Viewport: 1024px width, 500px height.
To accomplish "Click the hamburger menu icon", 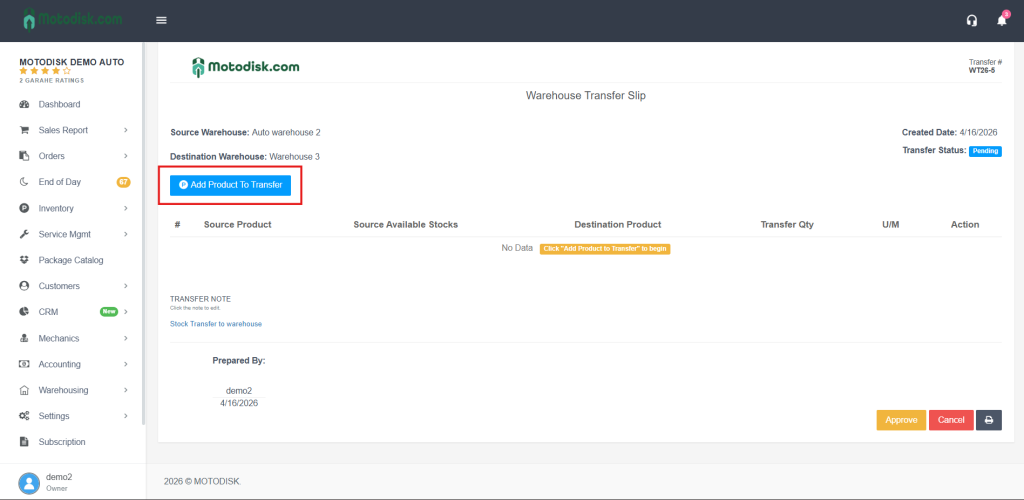I will pos(161,20).
